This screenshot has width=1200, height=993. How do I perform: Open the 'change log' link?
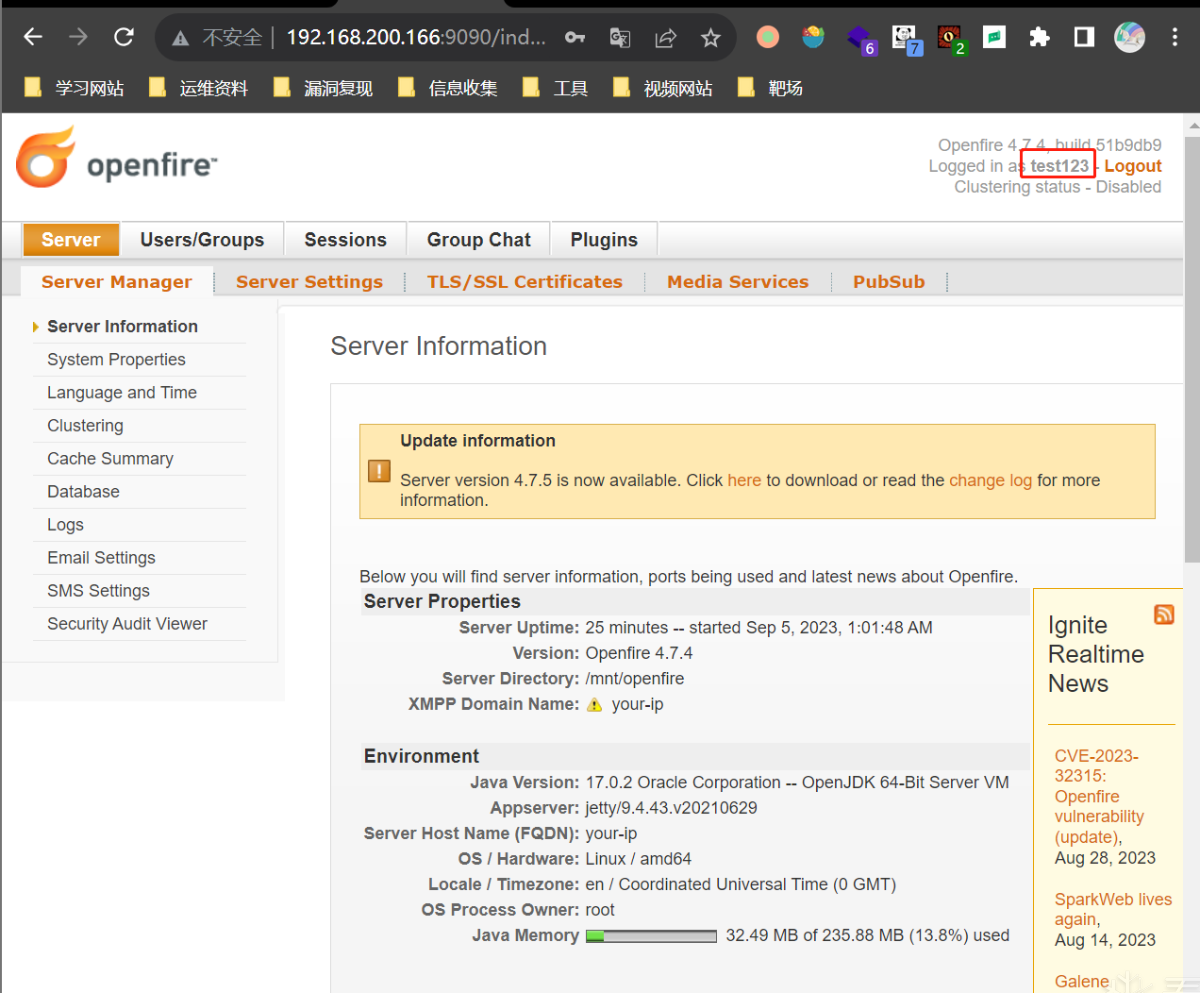(x=990, y=480)
